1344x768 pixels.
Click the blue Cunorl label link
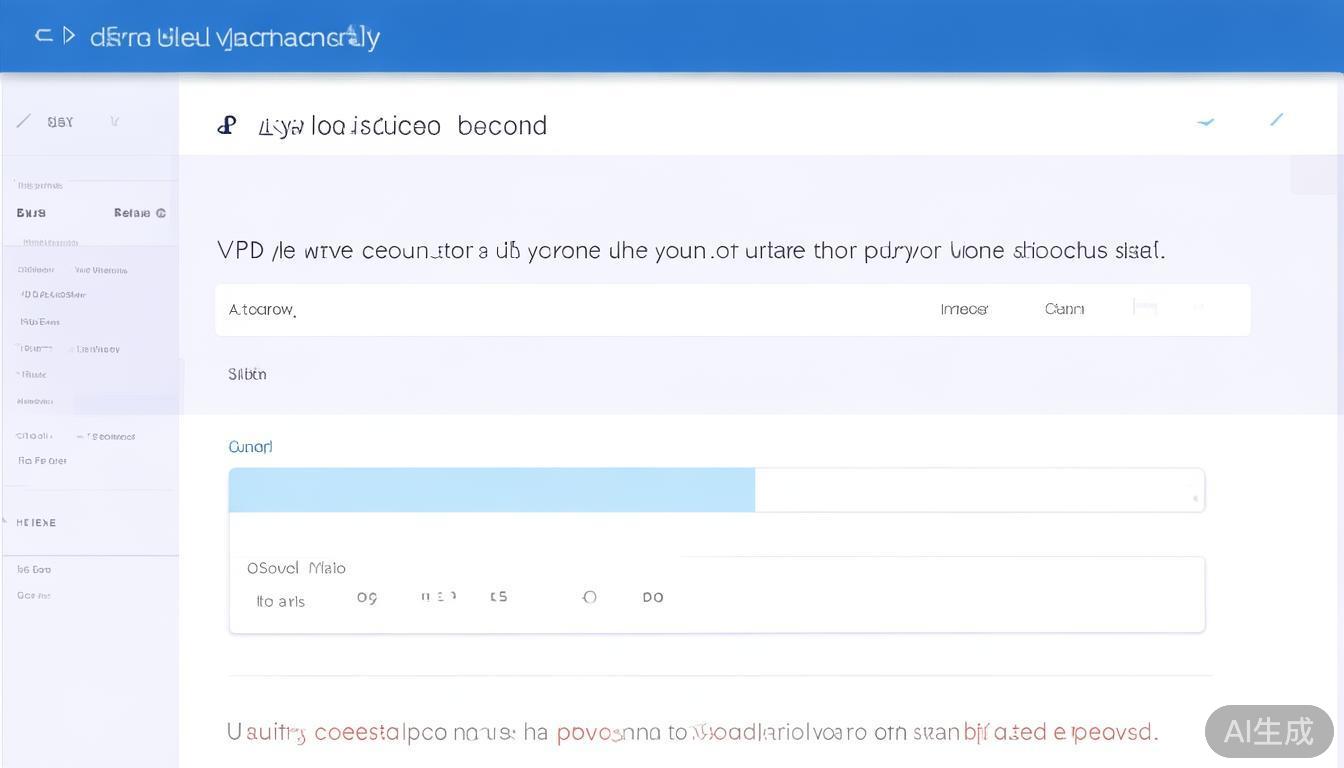tap(250, 447)
